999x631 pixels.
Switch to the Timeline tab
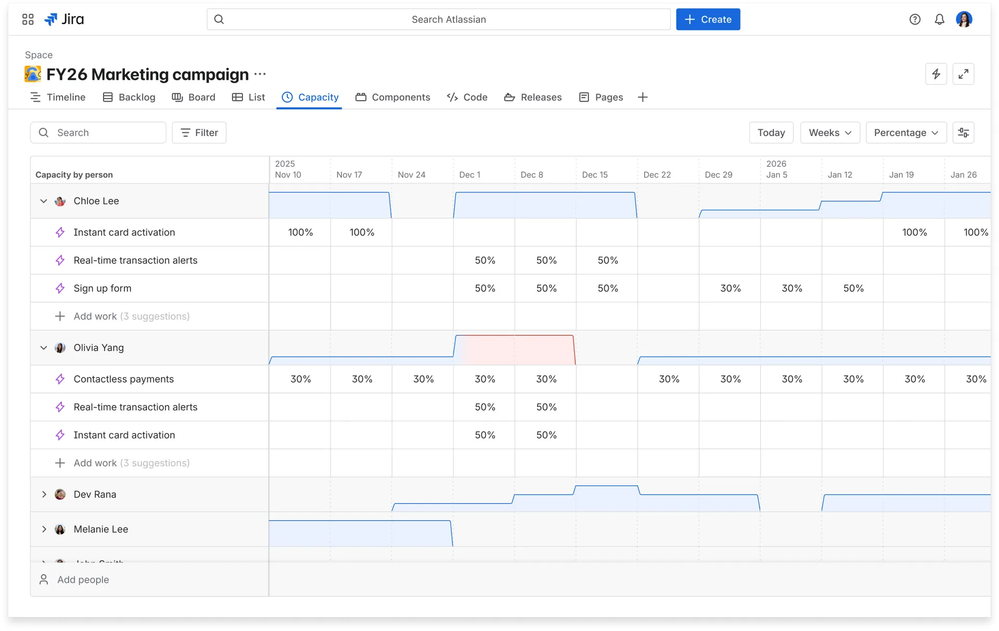pyautogui.click(x=57, y=97)
